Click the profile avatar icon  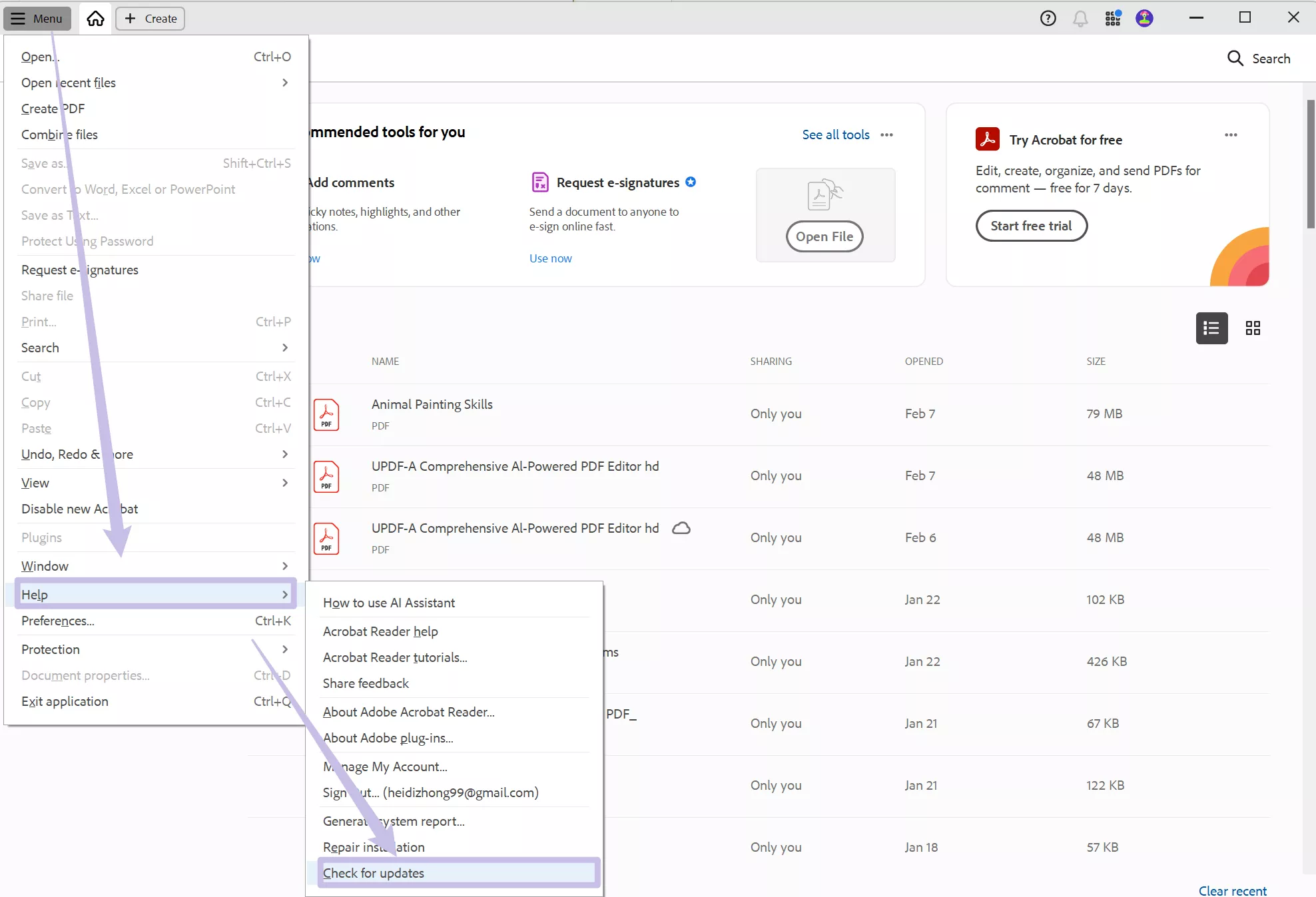1144,18
